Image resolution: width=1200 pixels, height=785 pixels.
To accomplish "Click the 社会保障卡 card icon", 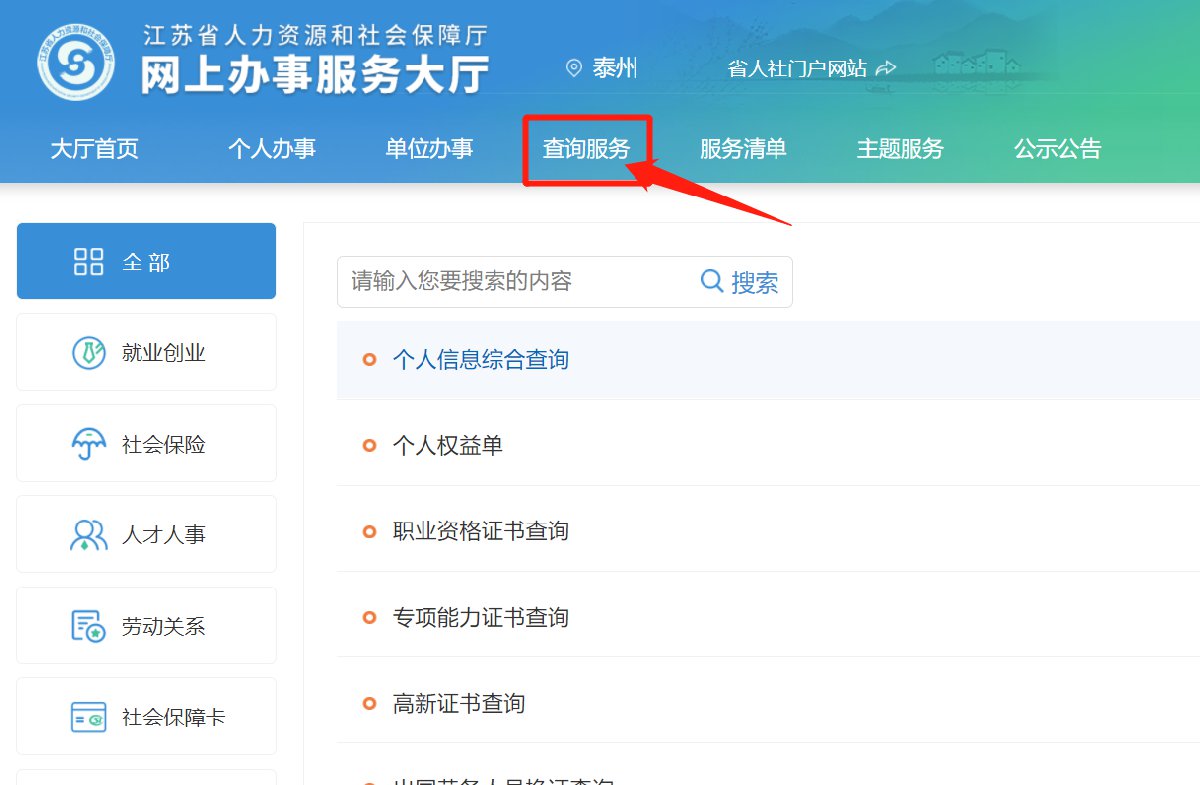I will point(89,717).
